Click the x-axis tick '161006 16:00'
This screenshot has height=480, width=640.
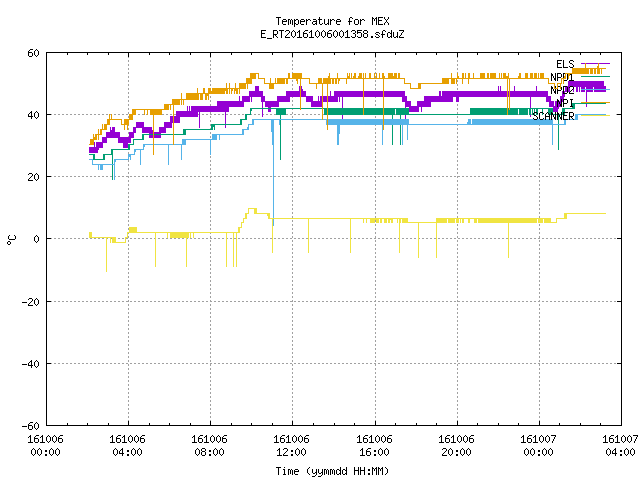coord(374,446)
